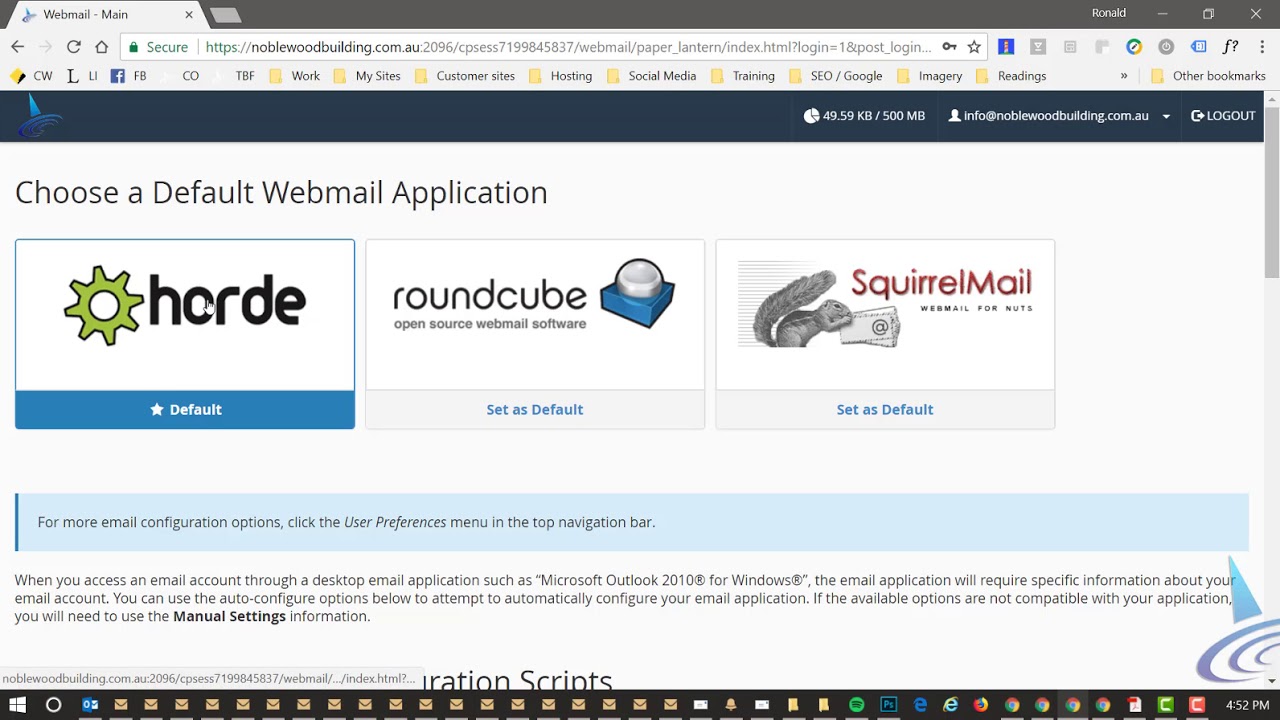The image size is (1280, 720).
Task: Open Adobe Acrobat from the taskbar
Action: click(x=1134, y=705)
